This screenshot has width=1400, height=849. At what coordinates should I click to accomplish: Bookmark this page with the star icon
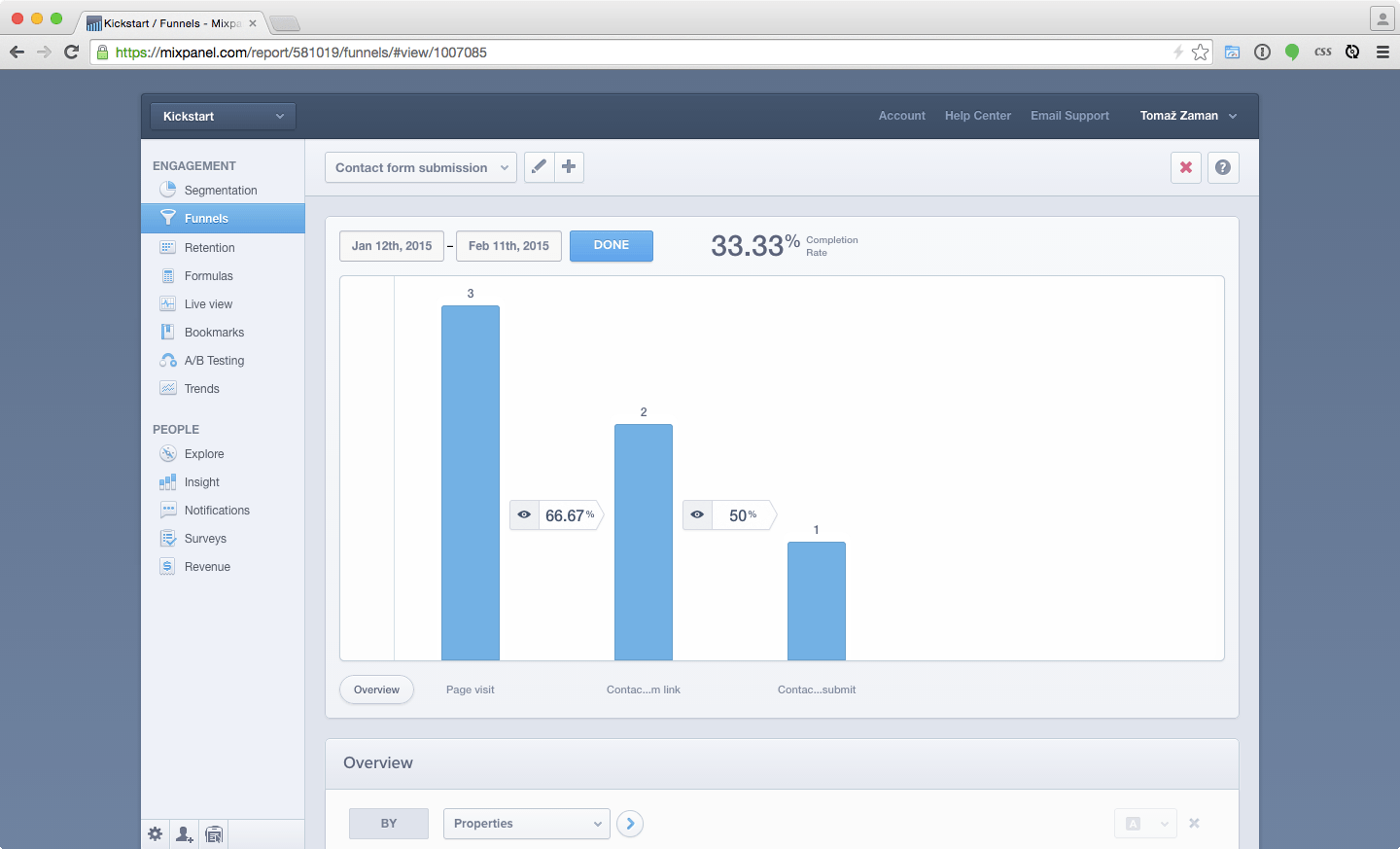pos(1201,53)
